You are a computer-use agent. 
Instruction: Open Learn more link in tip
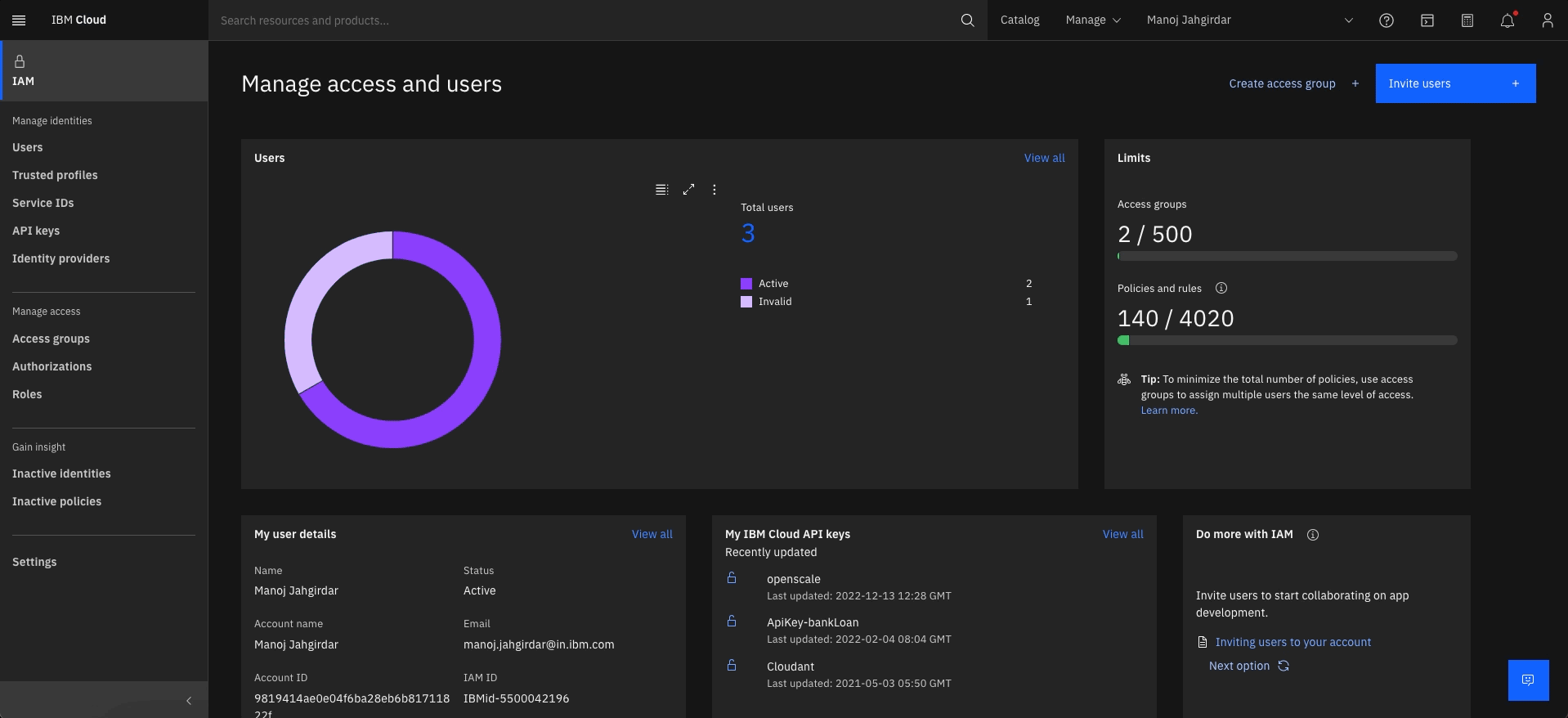point(1169,411)
